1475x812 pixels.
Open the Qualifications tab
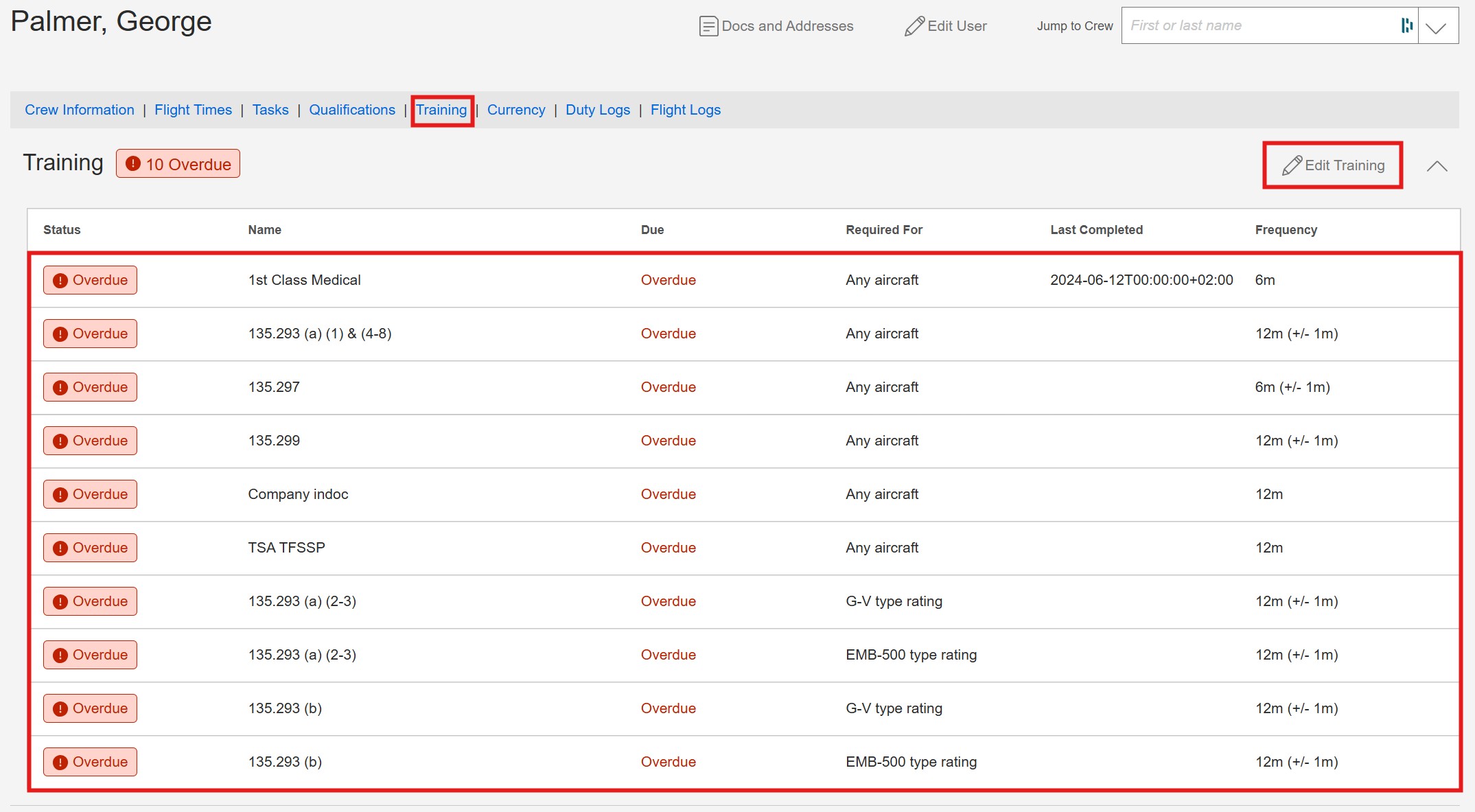[x=352, y=110]
